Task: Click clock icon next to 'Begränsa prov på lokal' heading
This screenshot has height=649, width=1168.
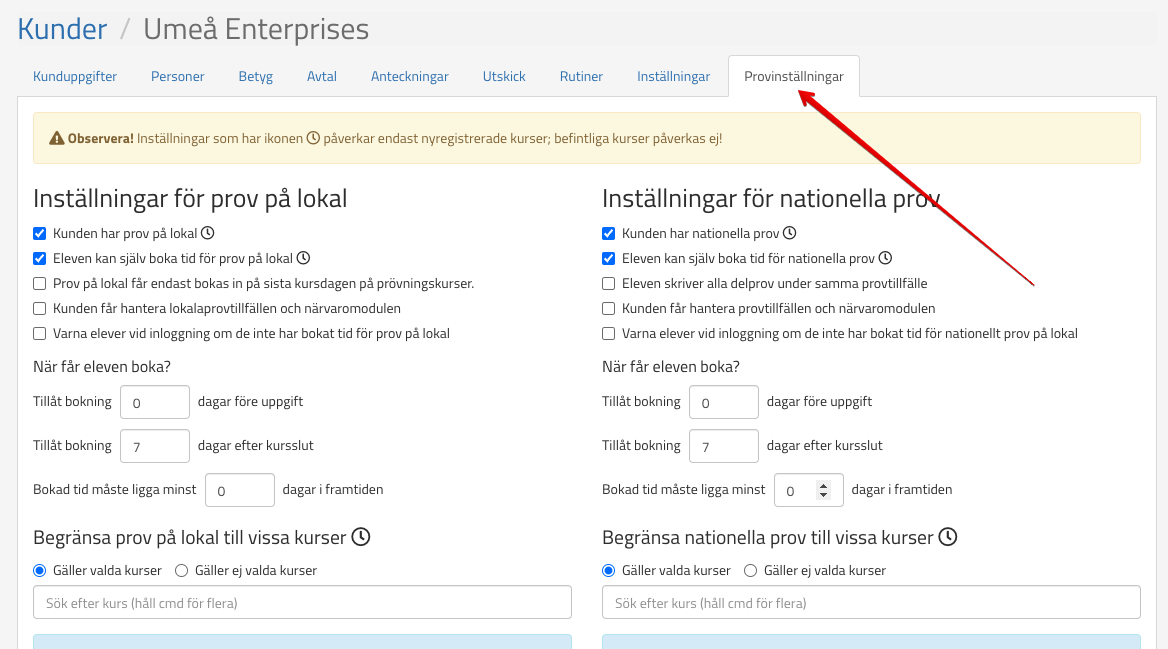Action: (361, 537)
